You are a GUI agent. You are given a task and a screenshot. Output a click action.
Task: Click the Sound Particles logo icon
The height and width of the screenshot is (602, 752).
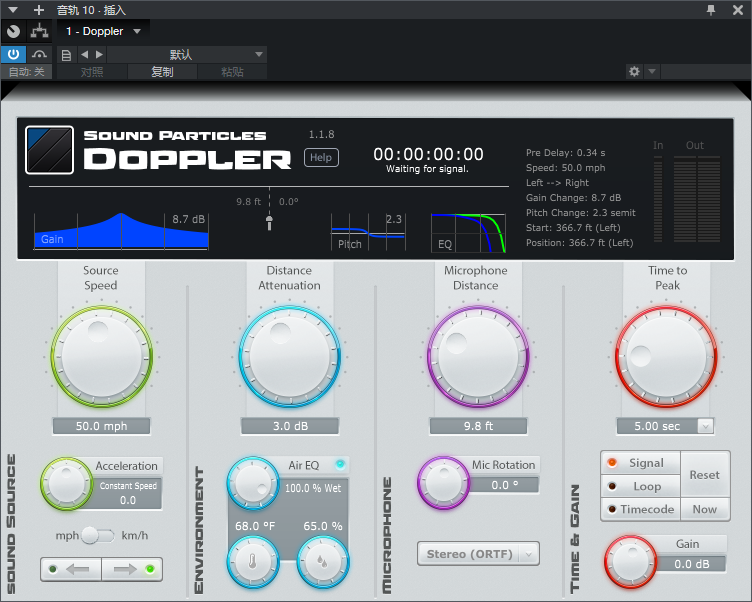[x=49, y=150]
